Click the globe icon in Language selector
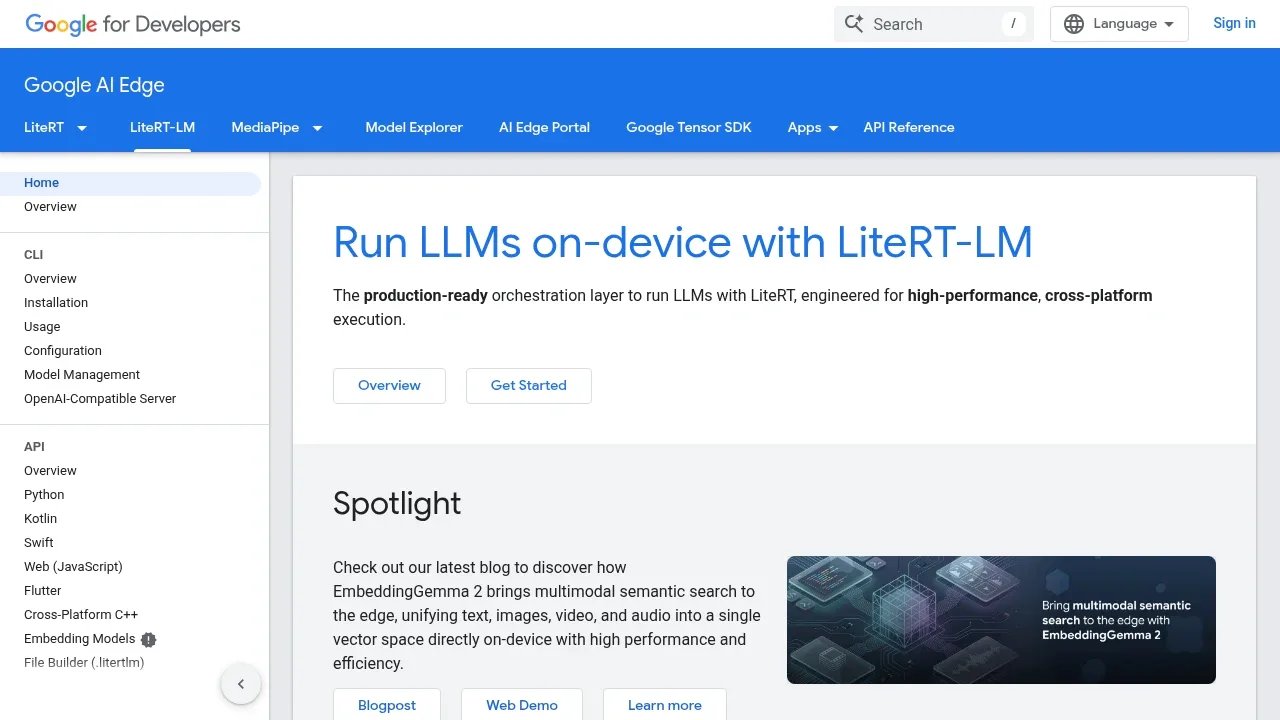This screenshot has height=720, width=1280. tap(1074, 24)
